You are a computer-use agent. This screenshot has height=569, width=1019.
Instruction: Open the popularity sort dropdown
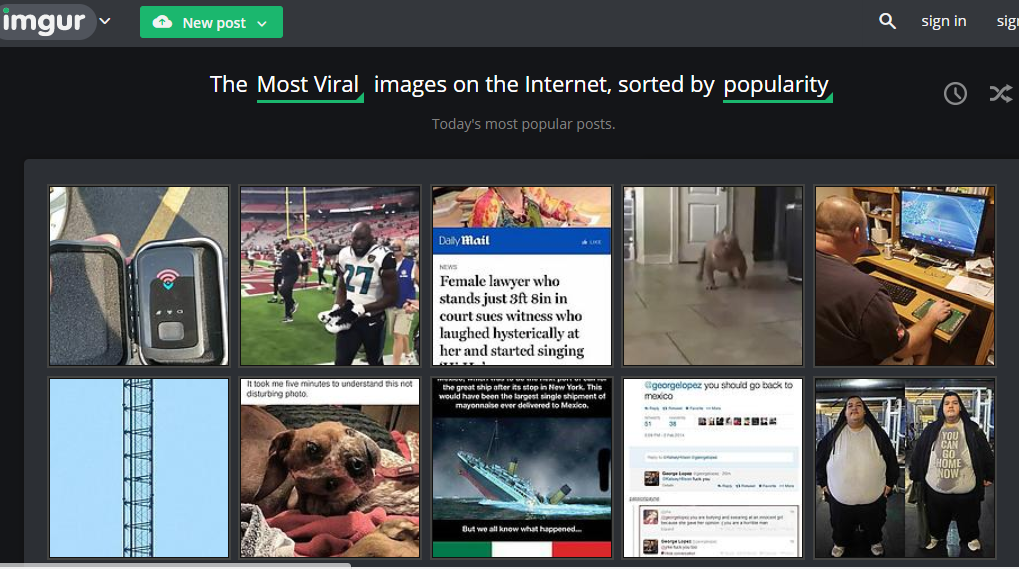[777, 85]
